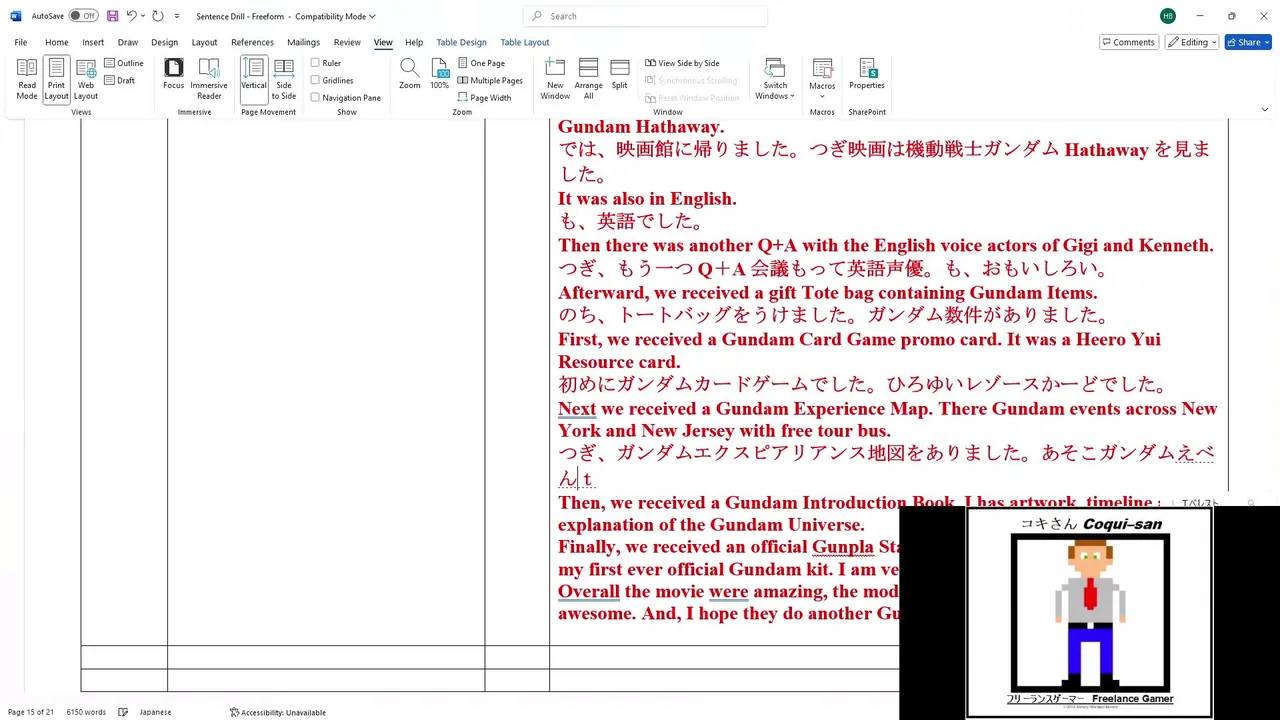Open the Insert tab
1280x720 pixels.
[93, 42]
